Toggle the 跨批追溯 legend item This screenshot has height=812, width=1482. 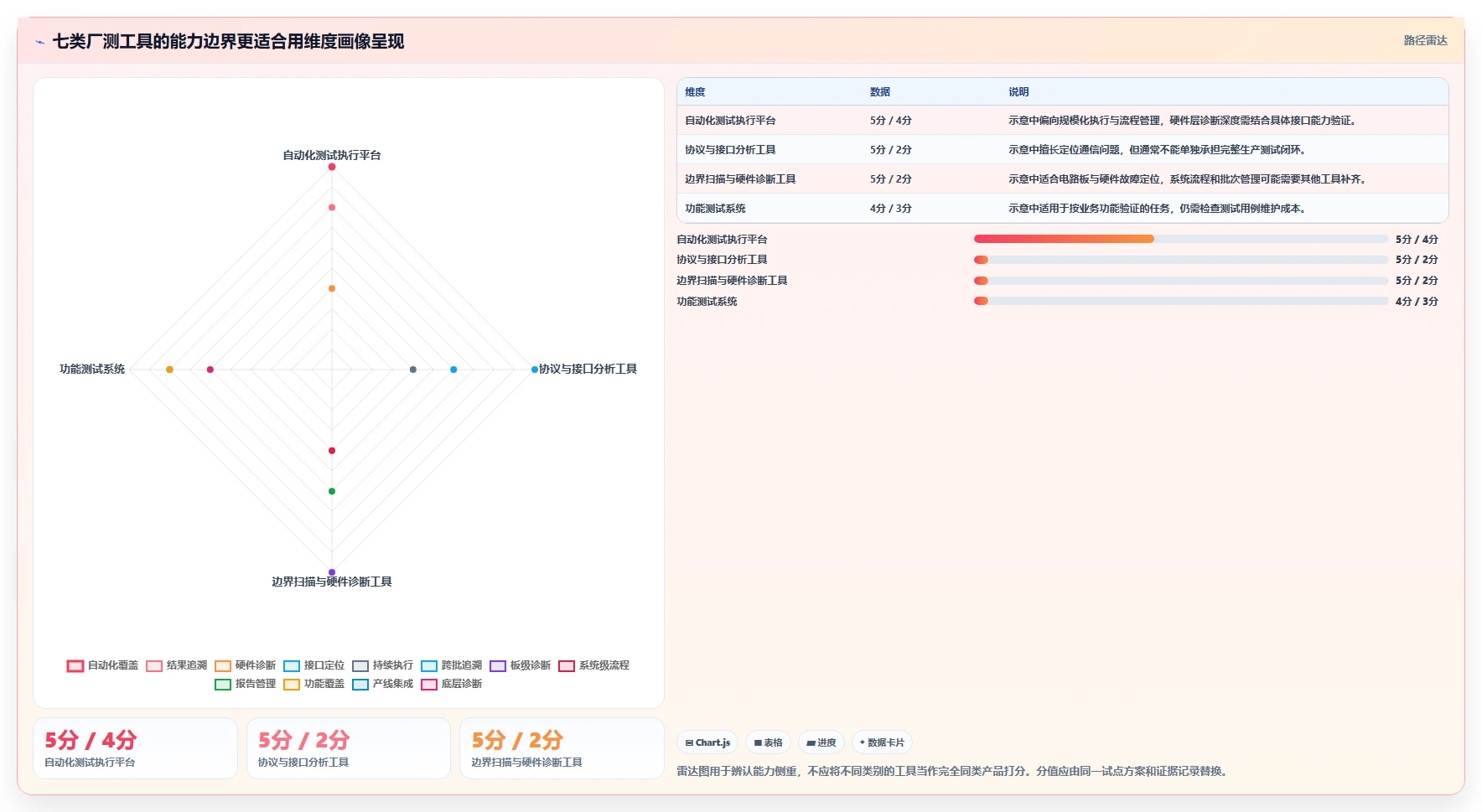pyautogui.click(x=452, y=665)
